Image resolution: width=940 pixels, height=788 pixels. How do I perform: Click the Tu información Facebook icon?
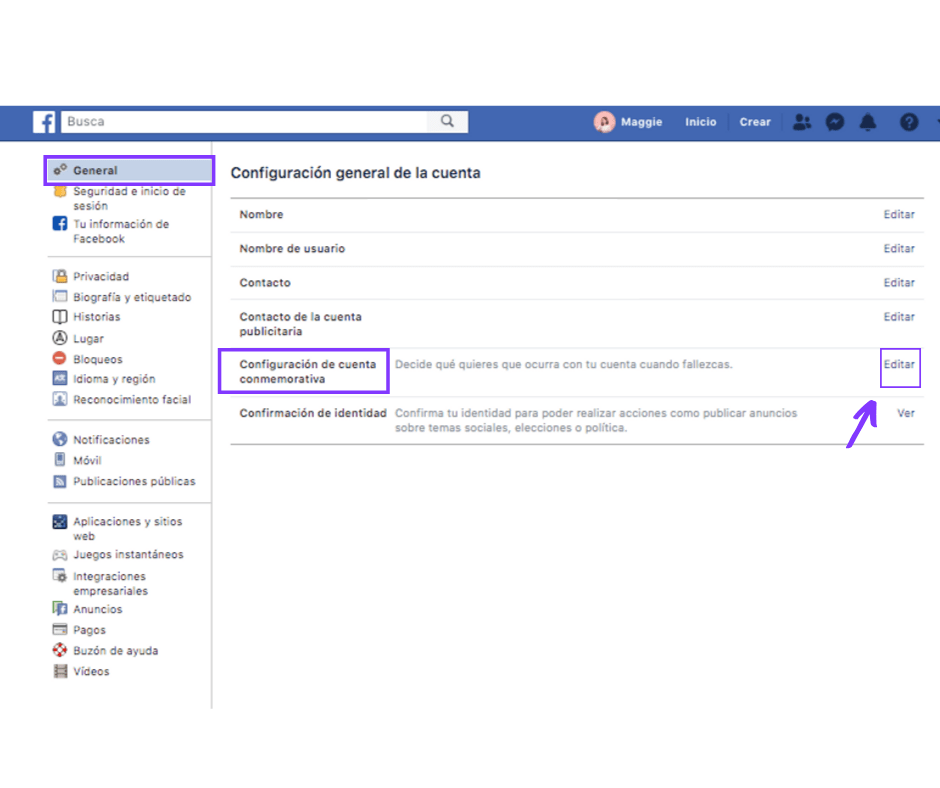tap(60, 223)
